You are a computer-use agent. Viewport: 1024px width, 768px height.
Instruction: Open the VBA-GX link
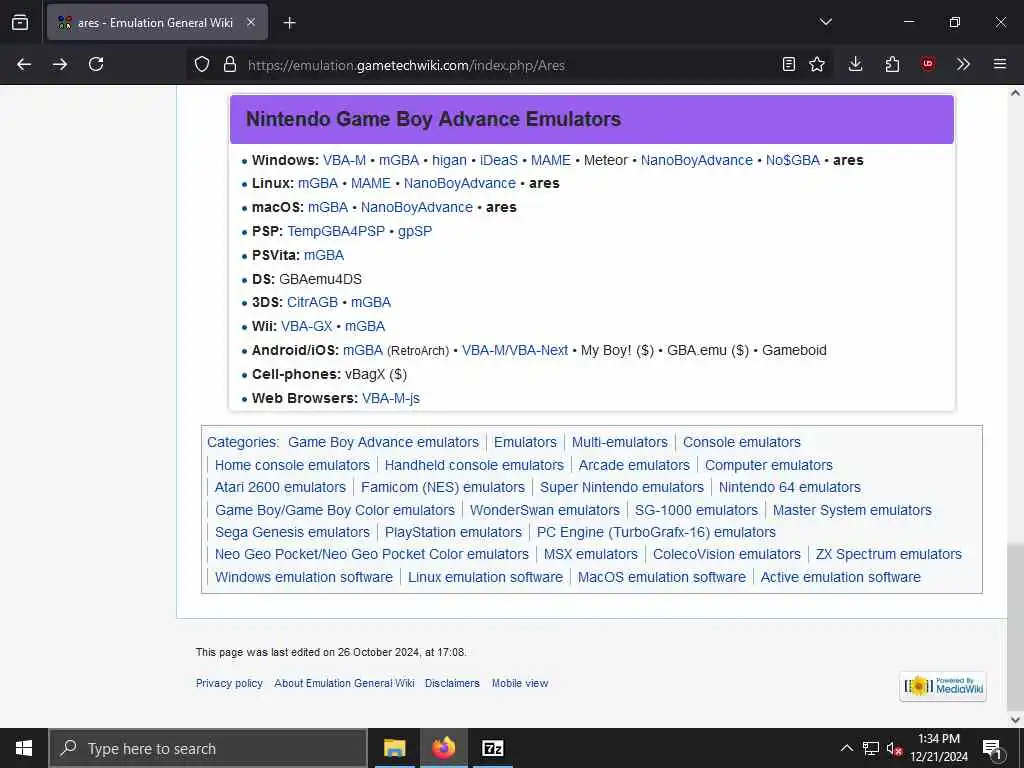click(x=306, y=326)
